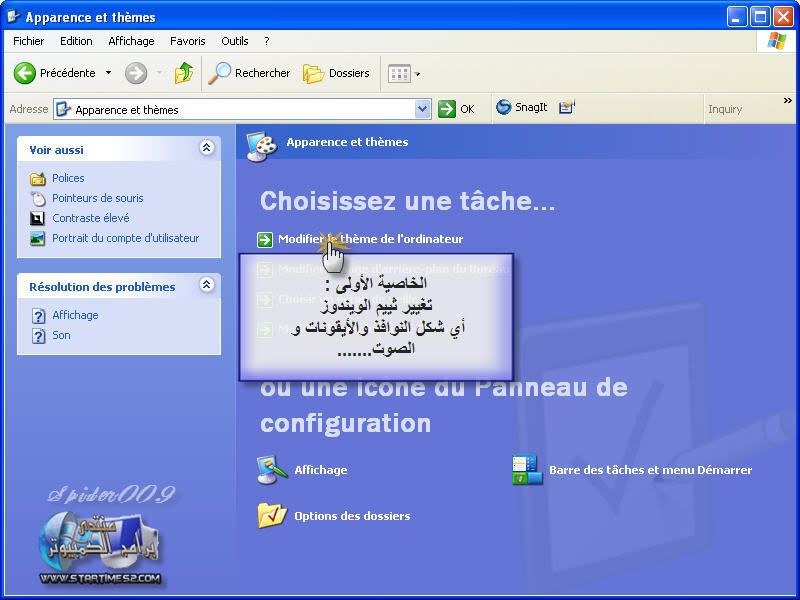
Task: Click the help icon beside Son
Action: click(x=39, y=336)
